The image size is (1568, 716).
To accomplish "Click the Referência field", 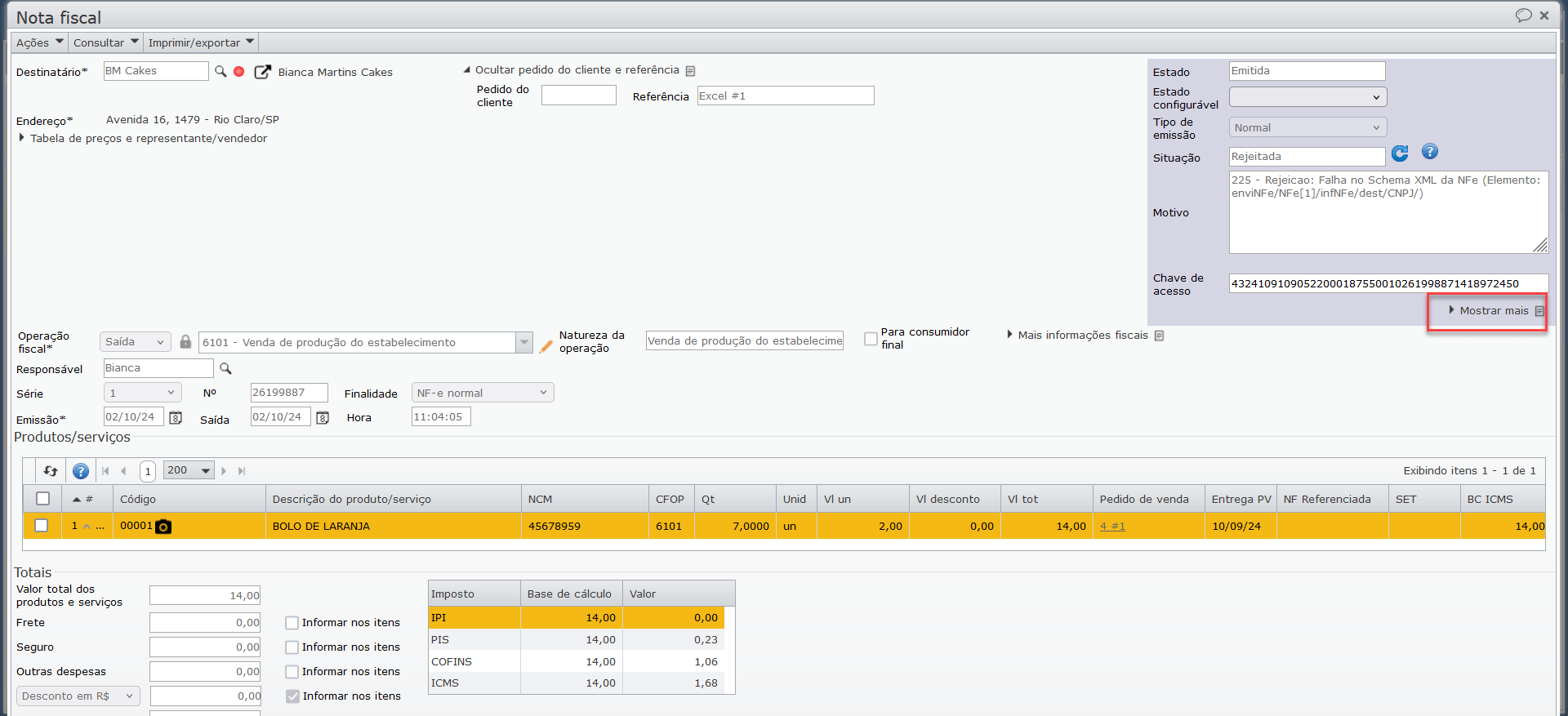I will (x=786, y=96).
